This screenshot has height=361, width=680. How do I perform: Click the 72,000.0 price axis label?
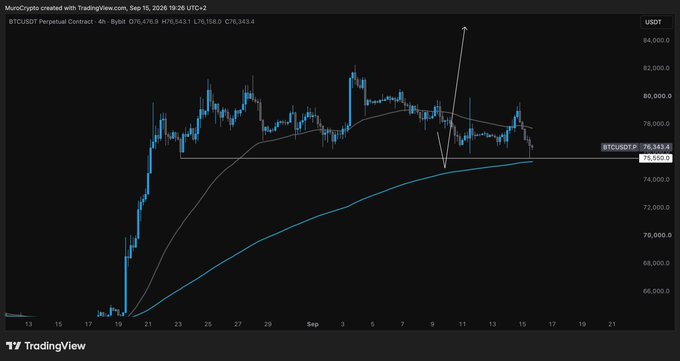657,207
